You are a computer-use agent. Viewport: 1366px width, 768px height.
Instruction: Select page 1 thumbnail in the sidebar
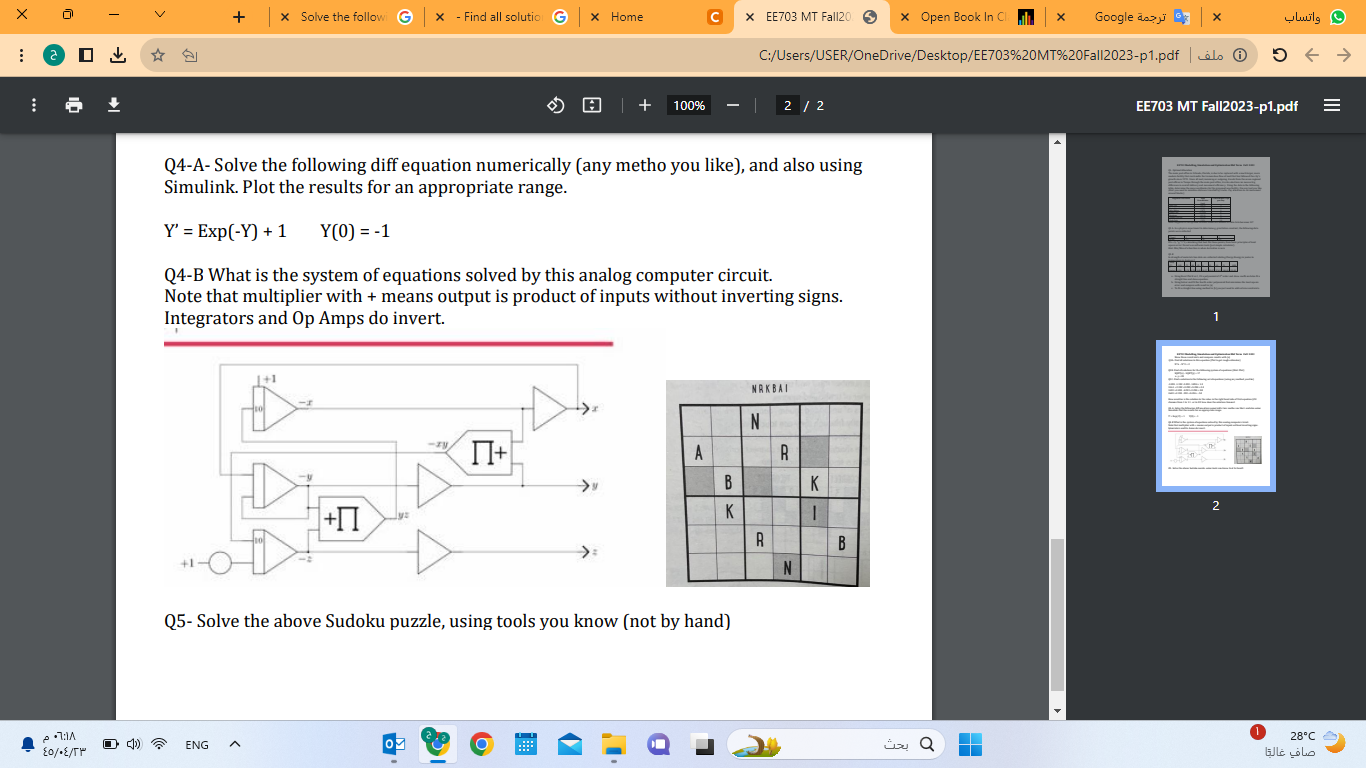point(1214,227)
